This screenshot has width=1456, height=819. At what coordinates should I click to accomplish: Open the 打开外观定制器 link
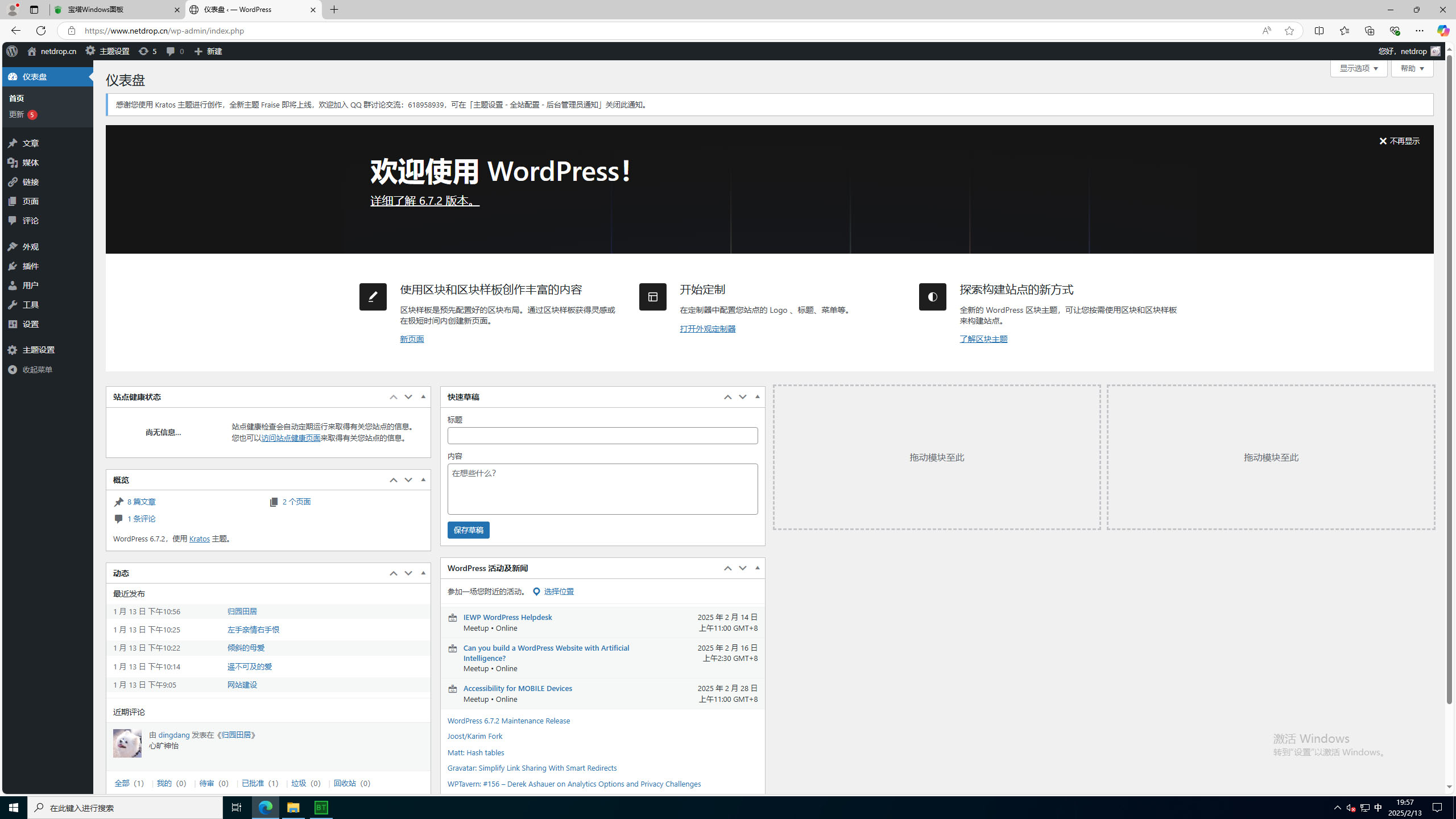pyautogui.click(x=708, y=329)
